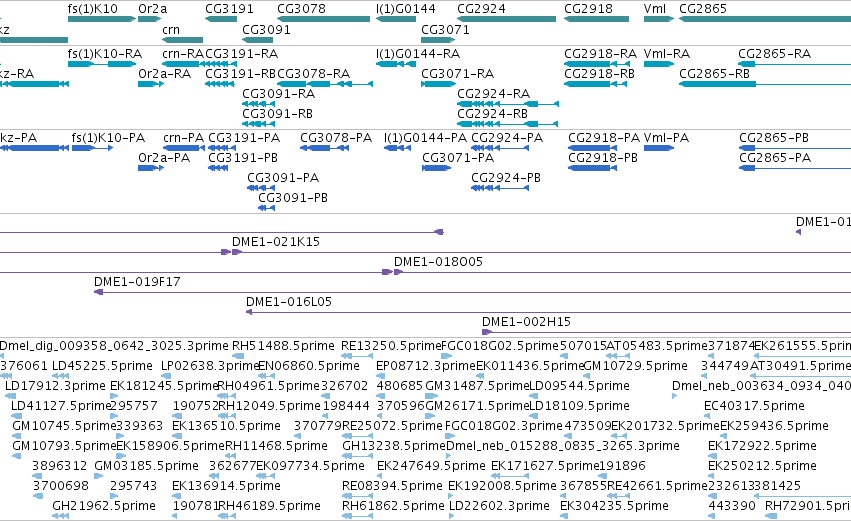This screenshot has height=521, width=851.
Task: Select EST label EK247649.5prime
Action: (x=431, y=466)
